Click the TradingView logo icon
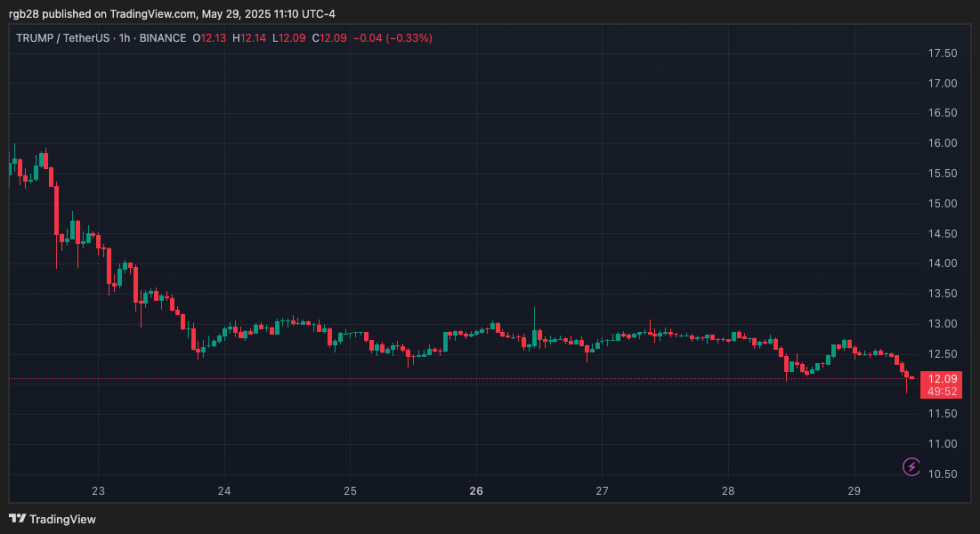 (x=17, y=519)
